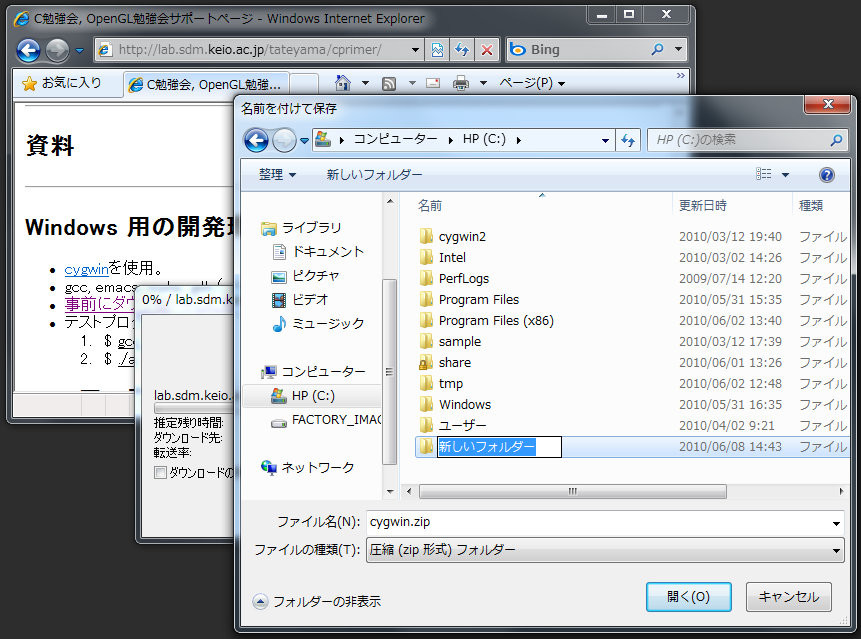Screen dimensions: 861x639
Task: Open the view options dropdown arrow
Action: coord(785,175)
